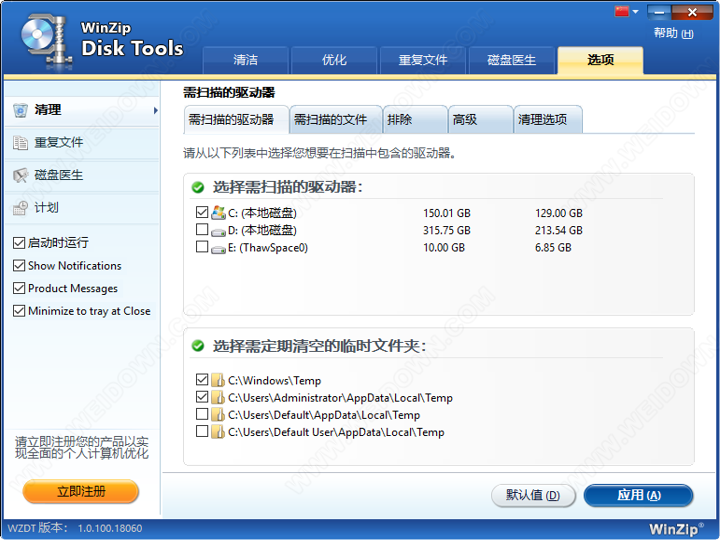Click the 立即注册 register button
720x540 pixels.
coord(81,492)
